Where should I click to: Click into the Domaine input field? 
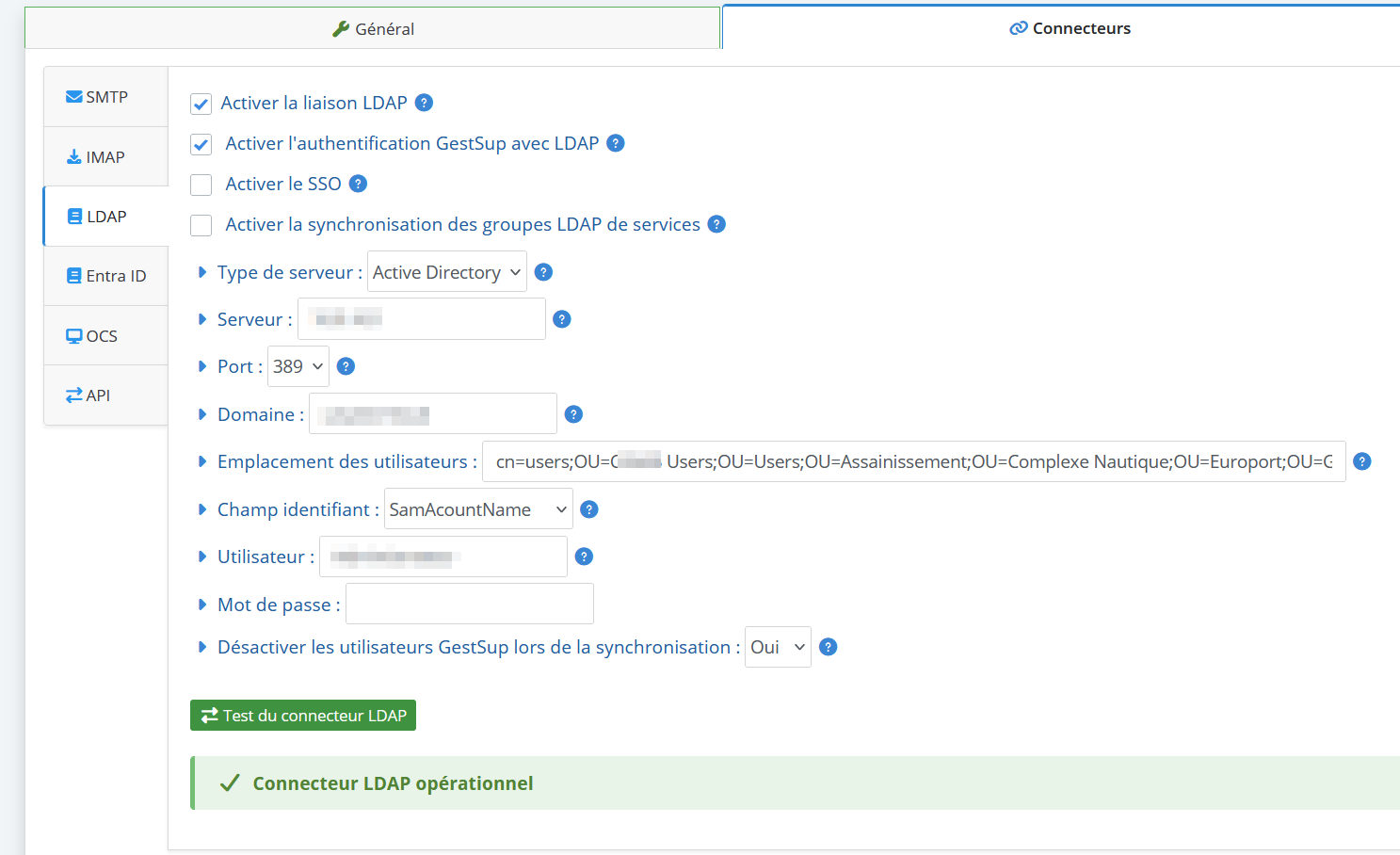[433, 414]
